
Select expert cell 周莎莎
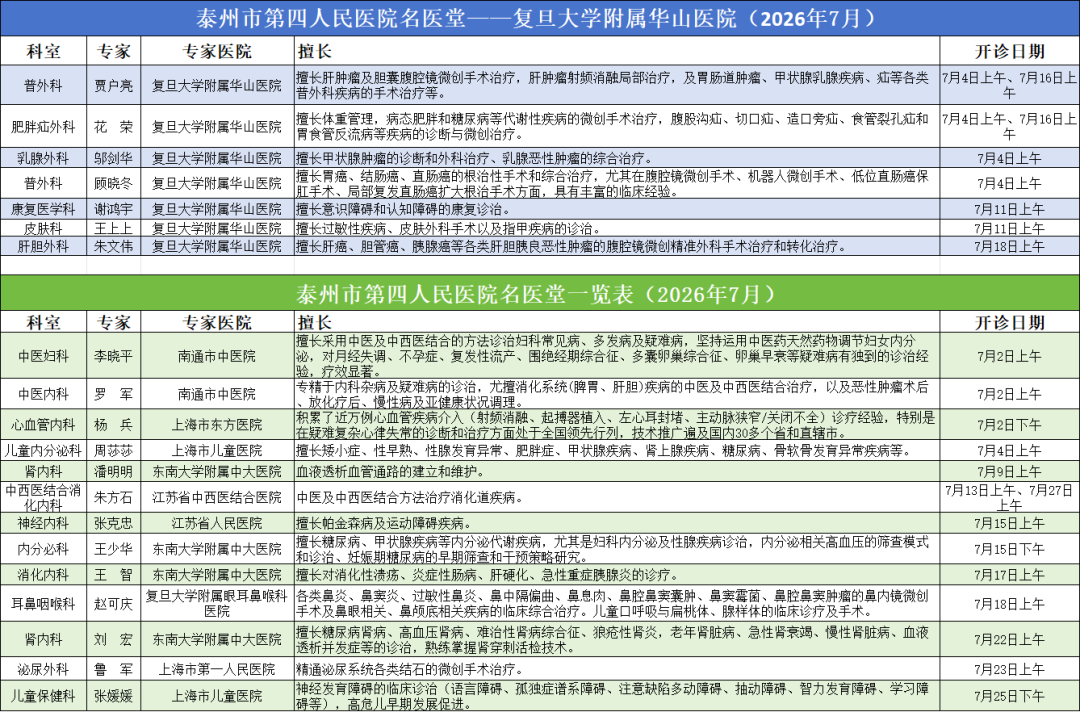click(114, 451)
